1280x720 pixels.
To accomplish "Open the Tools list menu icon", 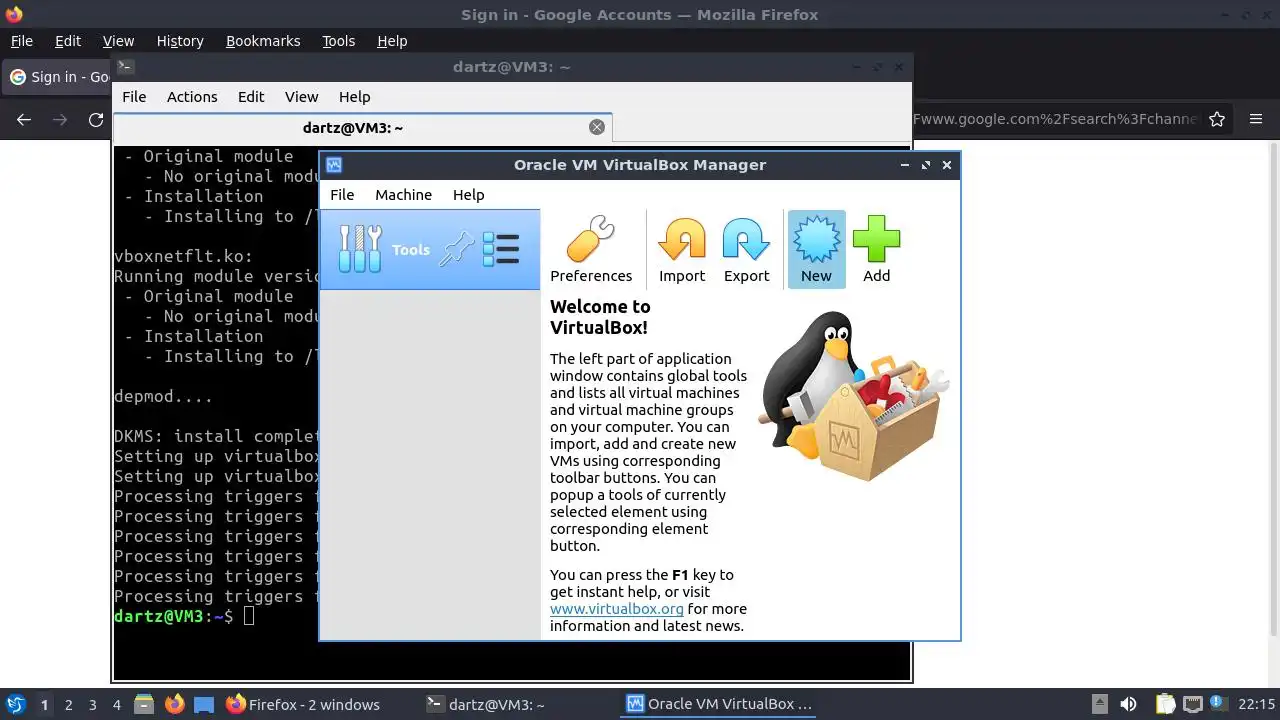I will tap(501, 249).
